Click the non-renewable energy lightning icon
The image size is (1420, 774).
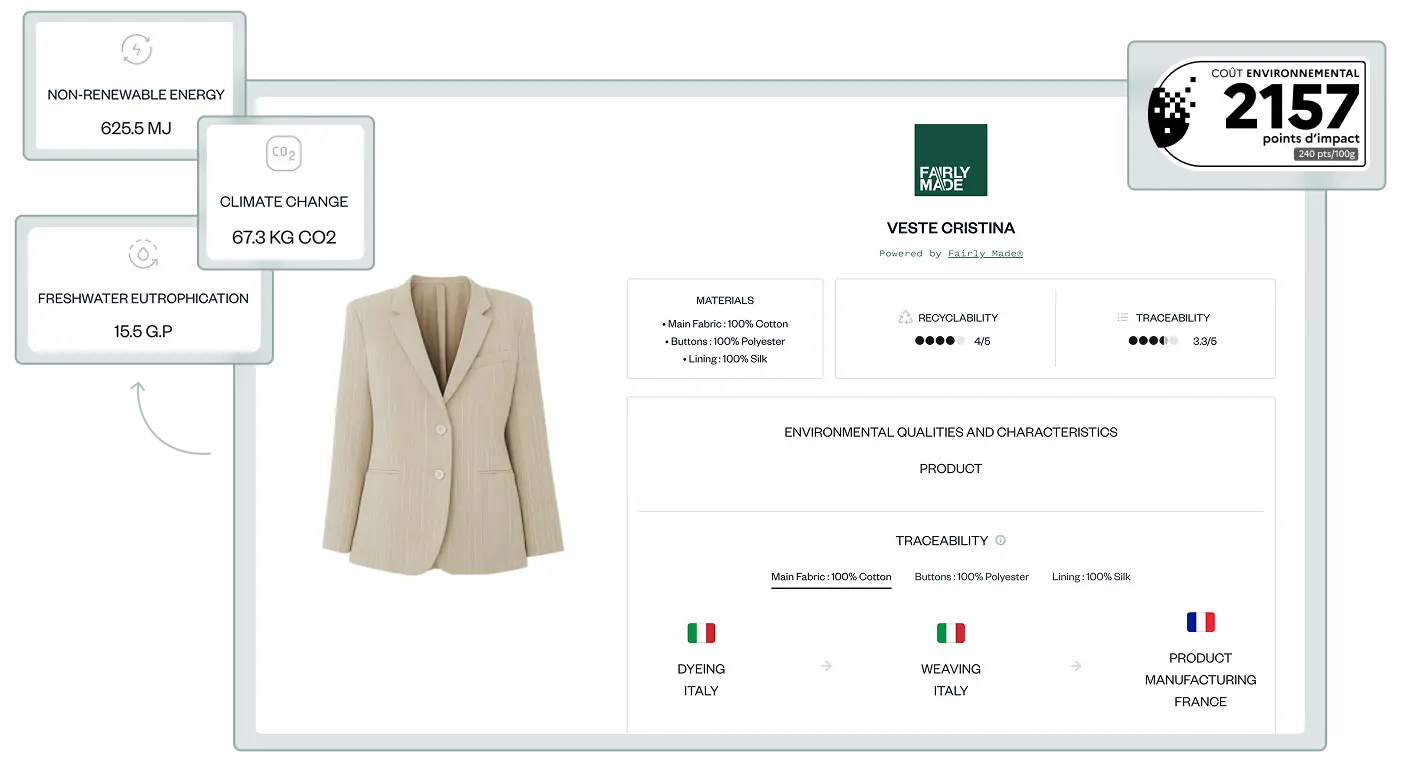[x=136, y=49]
